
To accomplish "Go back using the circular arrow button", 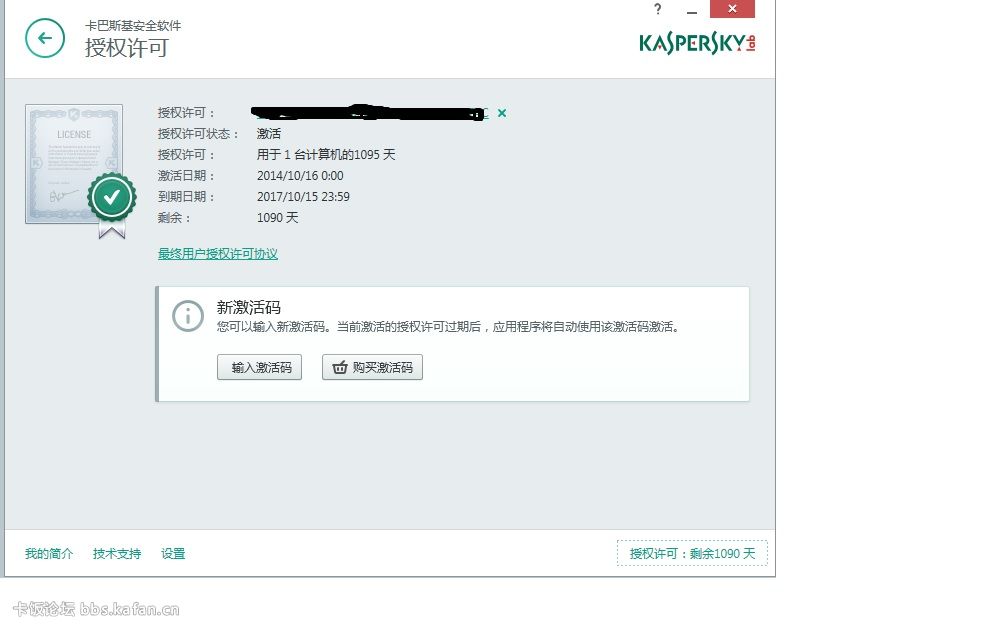I will pos(45,39).
